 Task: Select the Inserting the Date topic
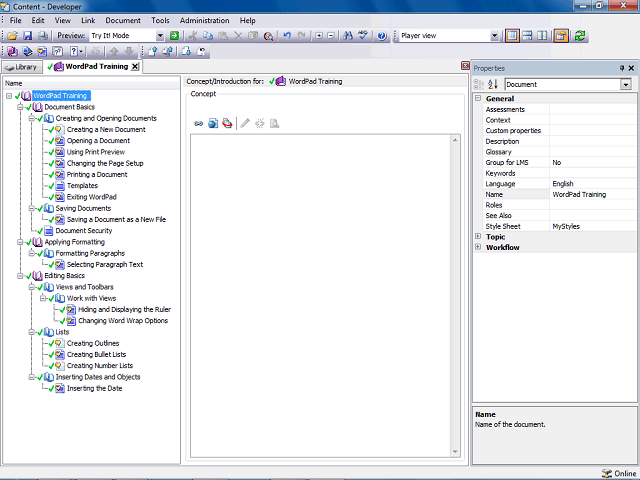[x=94, y=389]
